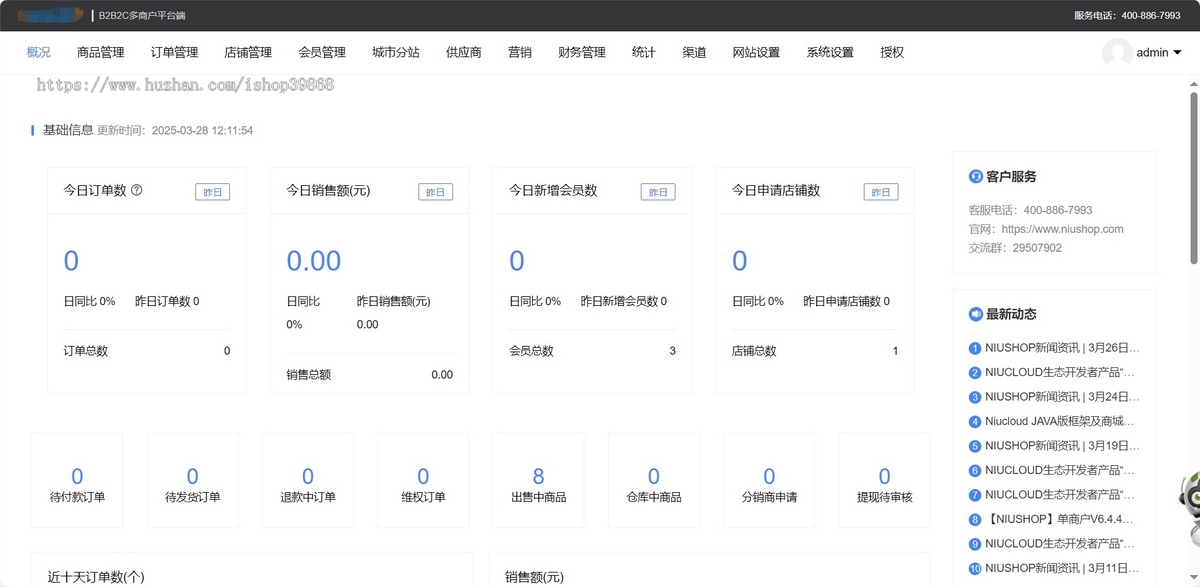Open the admin account dropdown arrow
Image resolution: width=1200 pixels, height=587 pixels.
point(1179,52)
